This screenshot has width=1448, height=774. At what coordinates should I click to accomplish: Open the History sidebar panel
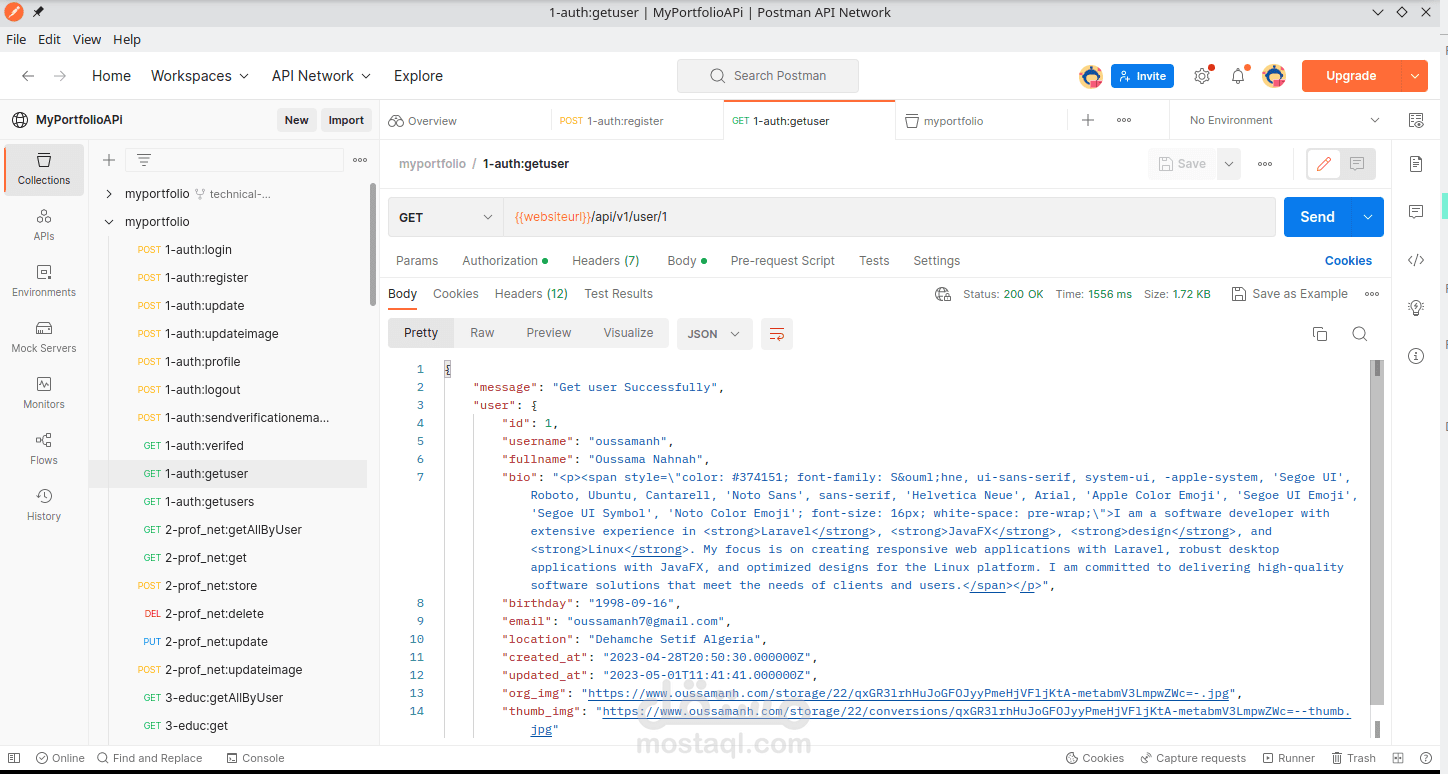44,505
